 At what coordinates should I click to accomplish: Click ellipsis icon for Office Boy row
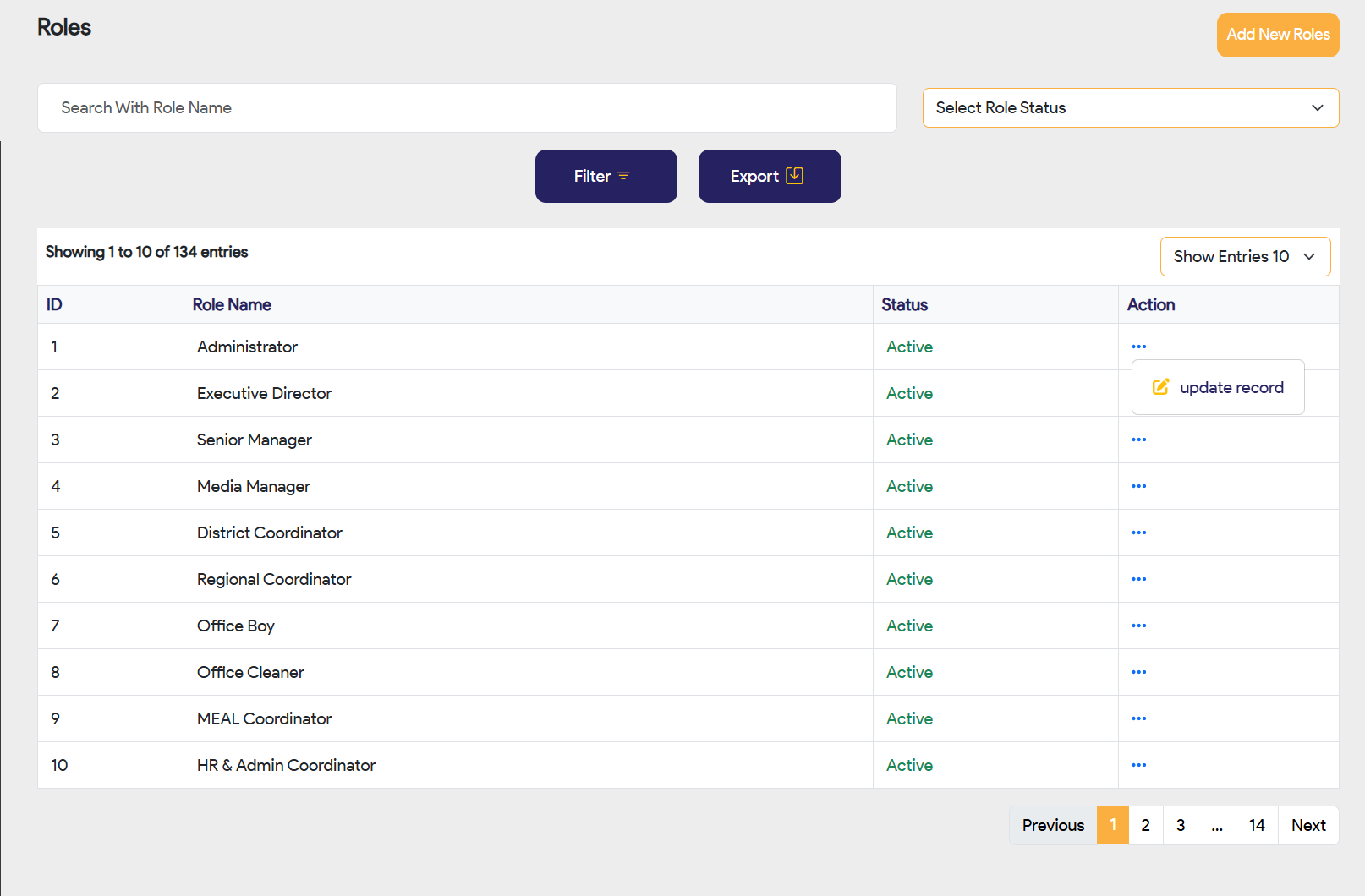tap(1138, 626)
